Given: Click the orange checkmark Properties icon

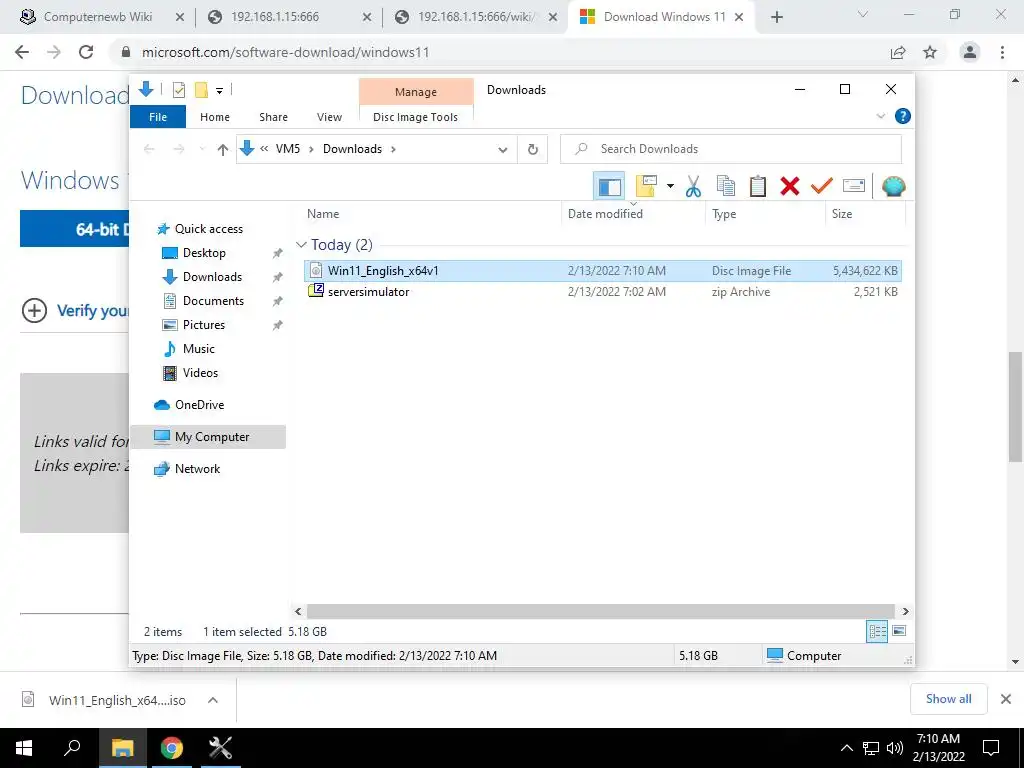Looking at the screenshot, I should coord(822,186).
